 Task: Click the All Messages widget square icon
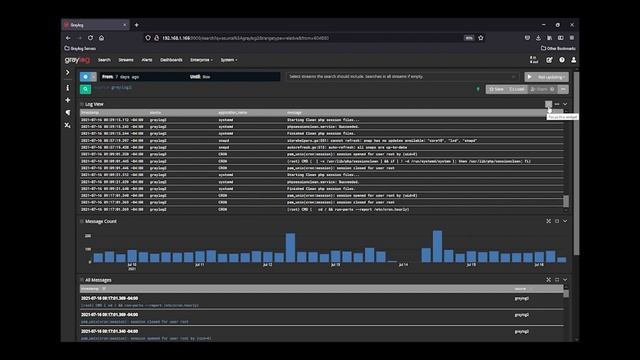[x=557, y=280]
